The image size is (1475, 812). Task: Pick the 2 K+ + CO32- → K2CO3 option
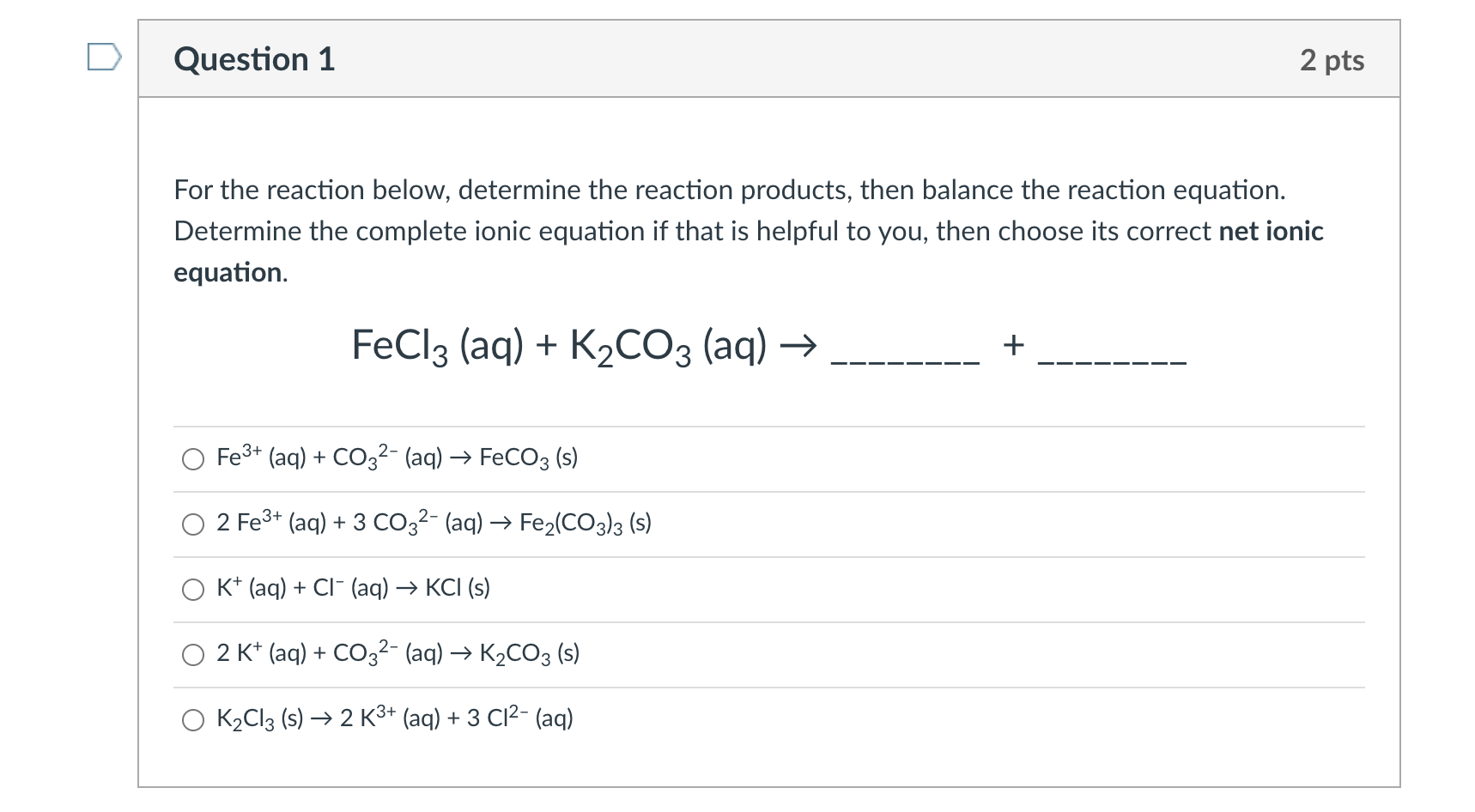tap(397, 653)
